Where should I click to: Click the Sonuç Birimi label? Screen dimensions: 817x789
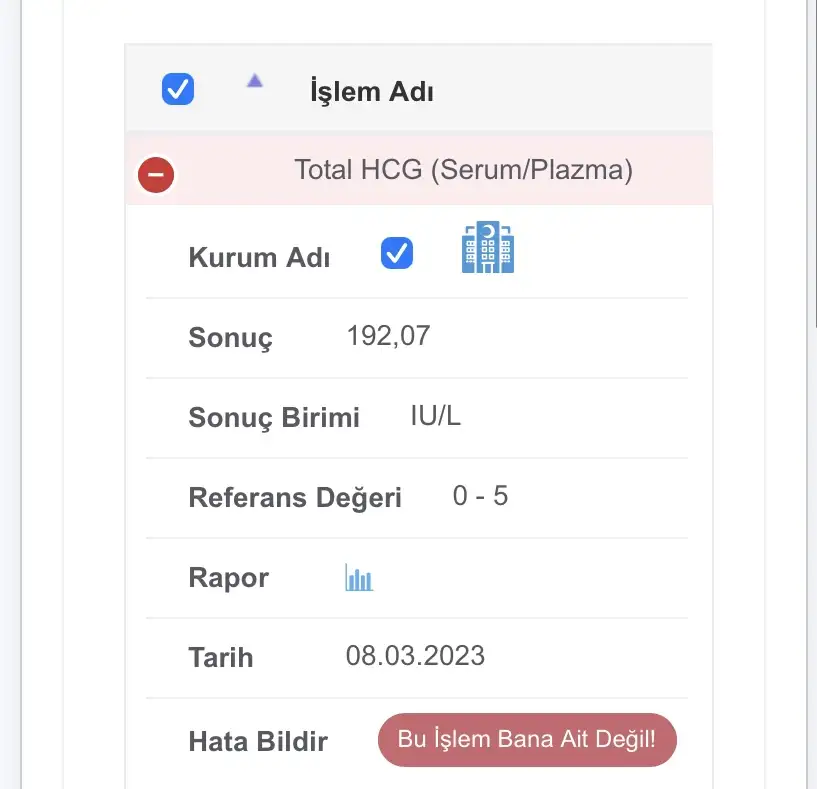273,417
